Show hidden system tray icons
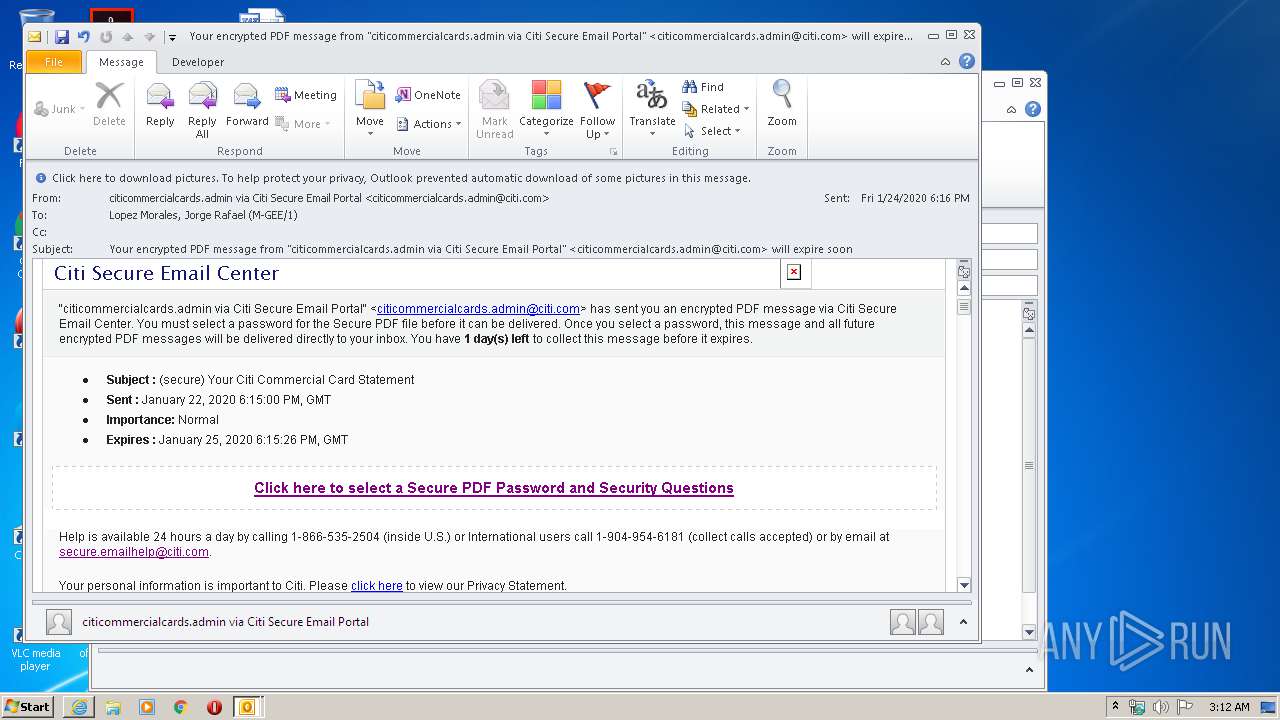This screenshot has width=1280, height=720. (1115, 706)
